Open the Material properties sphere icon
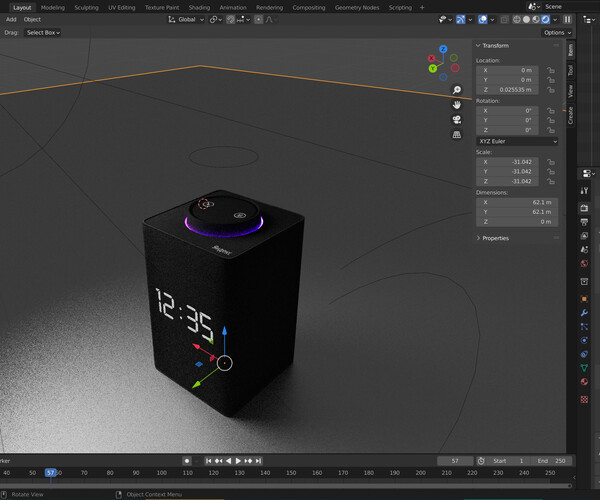Screen dimensions: 600x500 click(584, 381)
